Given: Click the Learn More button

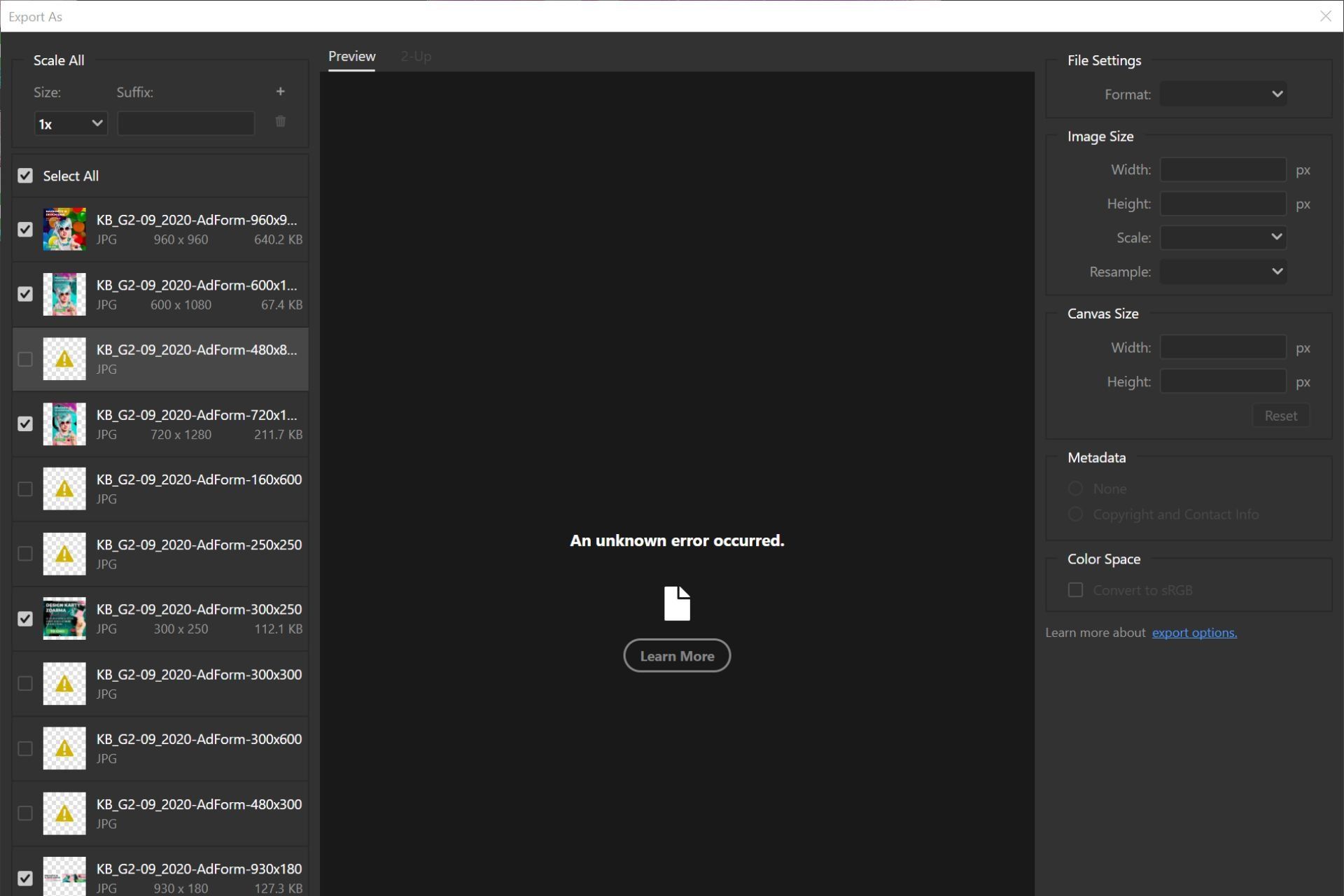Looking at the screenshot, I should pos(677,656).
